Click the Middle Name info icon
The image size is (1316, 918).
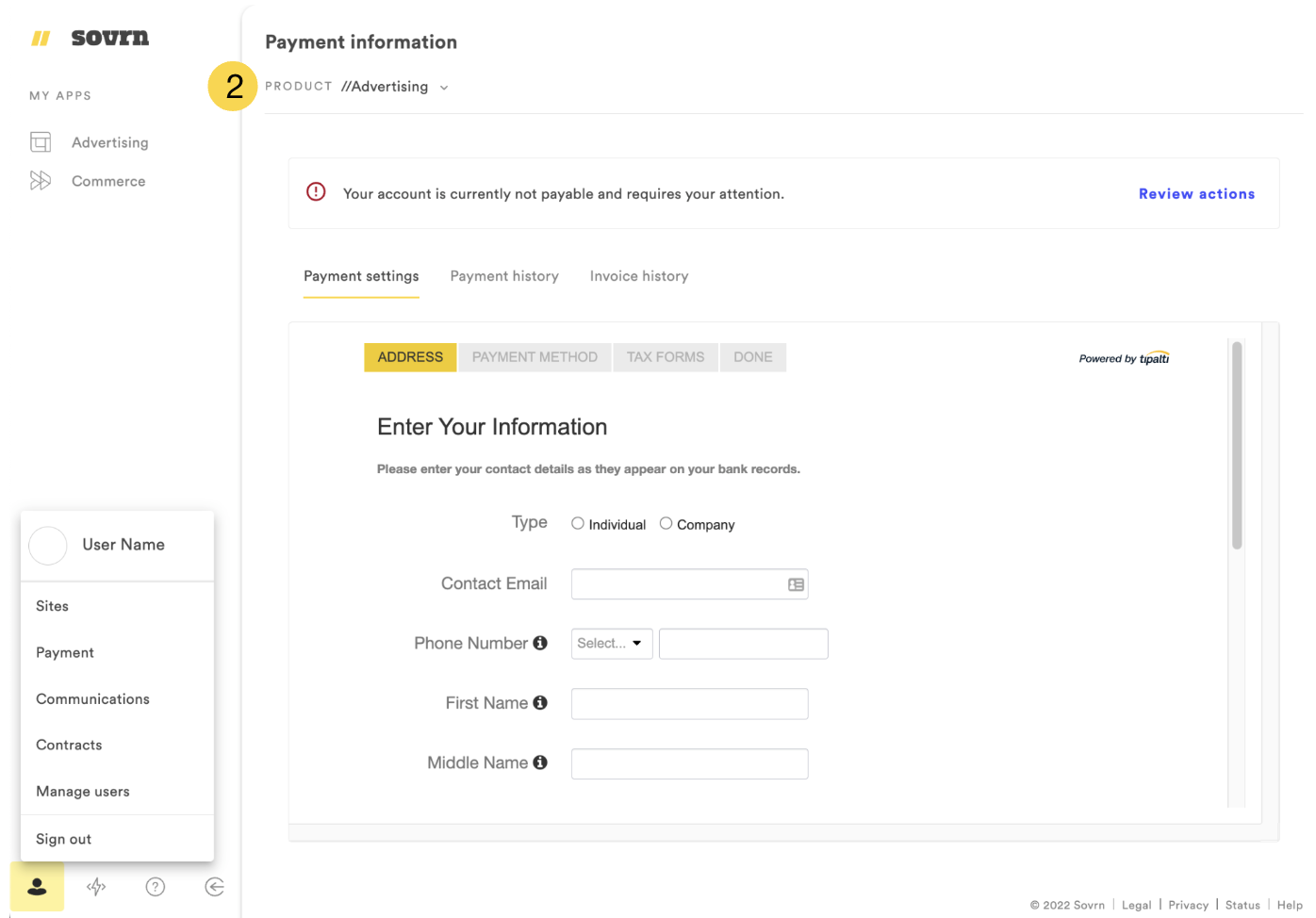click(x=540, y=762)
